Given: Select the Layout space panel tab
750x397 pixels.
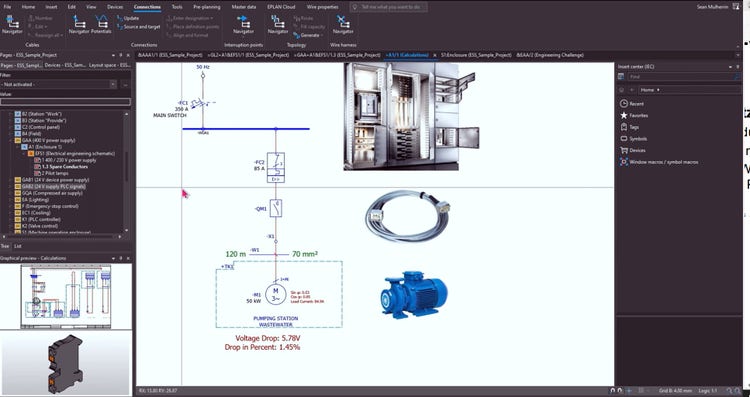Looking at the screenshot, I should [x=110, y=65].
